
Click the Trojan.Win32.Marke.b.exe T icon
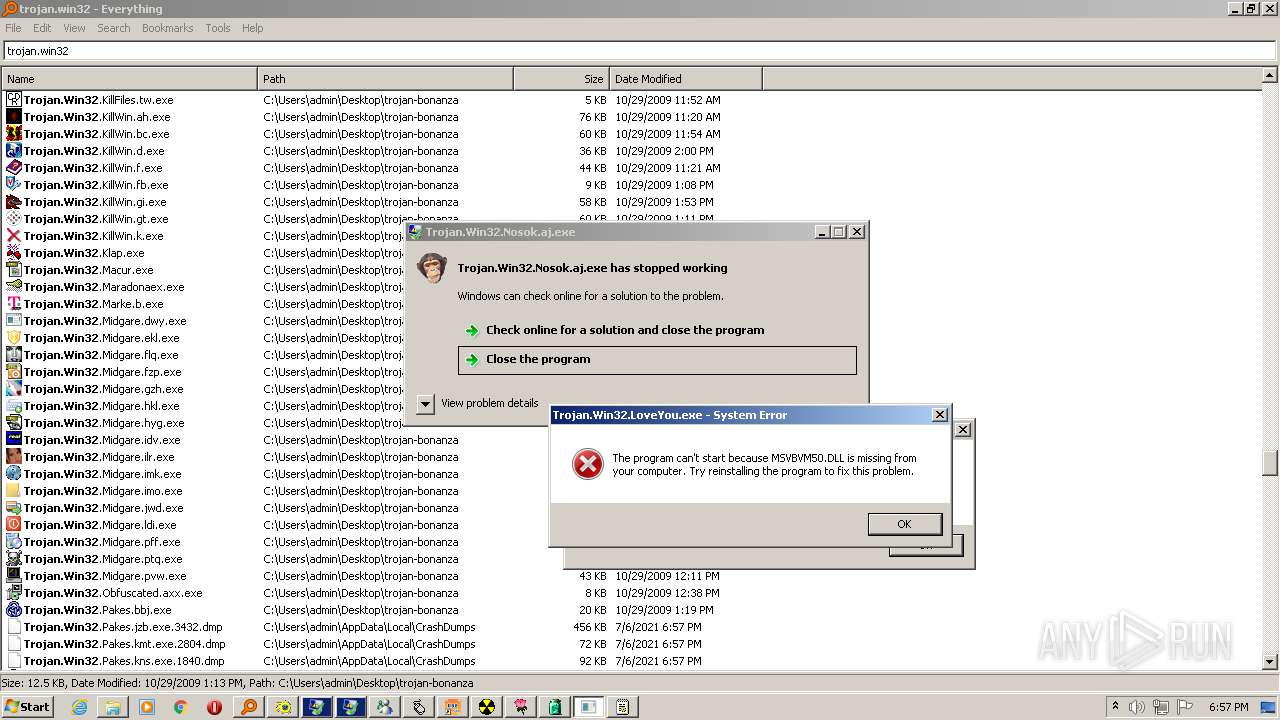[14, 304]
